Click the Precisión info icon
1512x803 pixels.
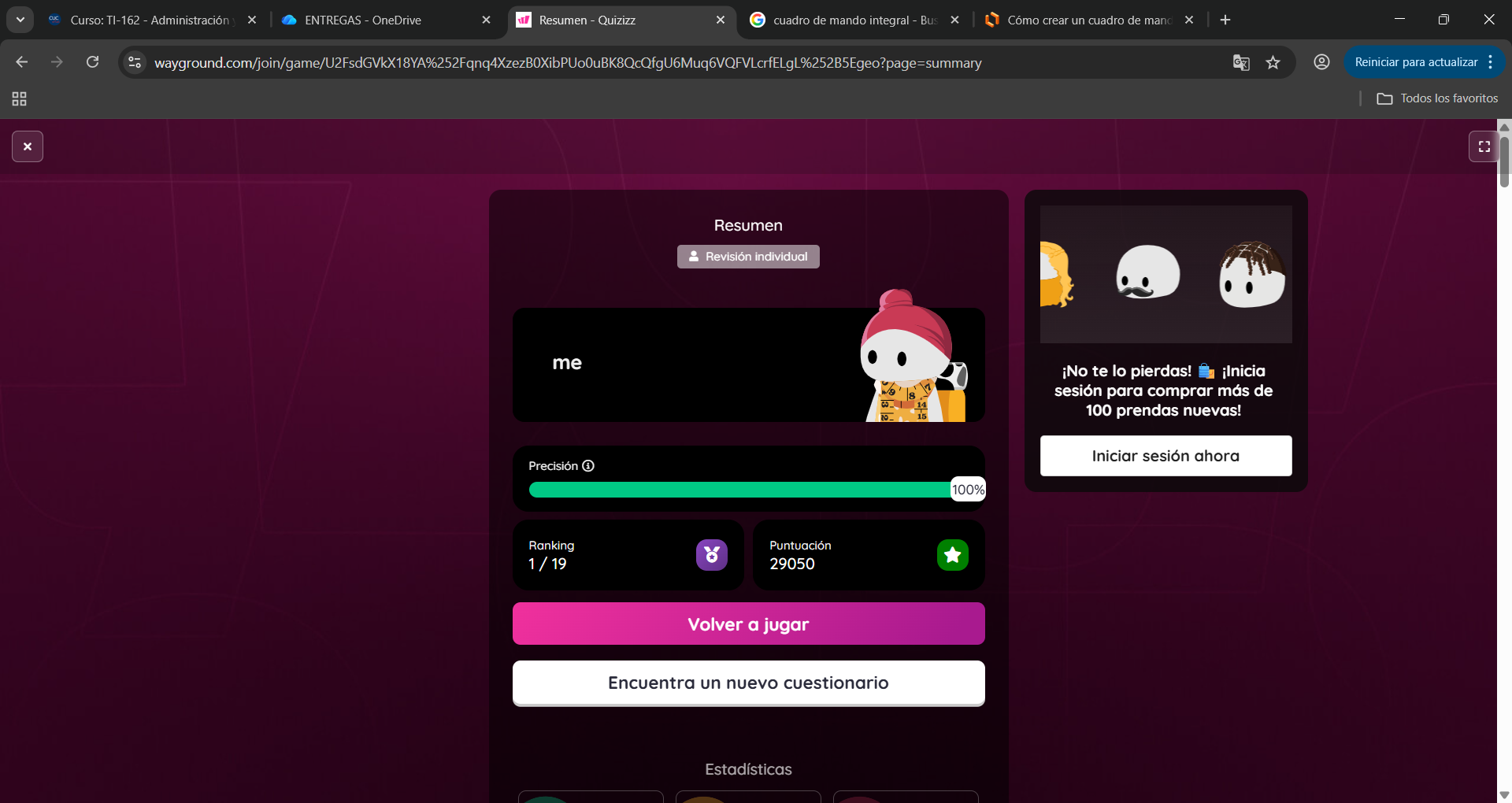pyautogui.click(x=588, y=466)
